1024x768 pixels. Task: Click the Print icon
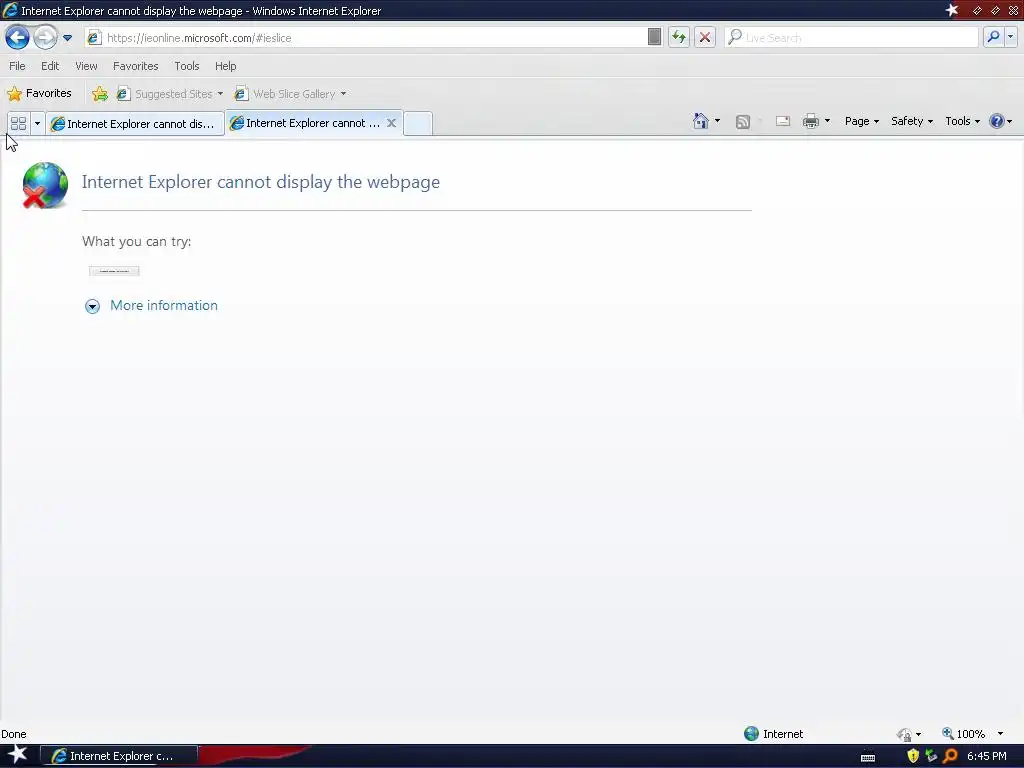tap(810, 121)
